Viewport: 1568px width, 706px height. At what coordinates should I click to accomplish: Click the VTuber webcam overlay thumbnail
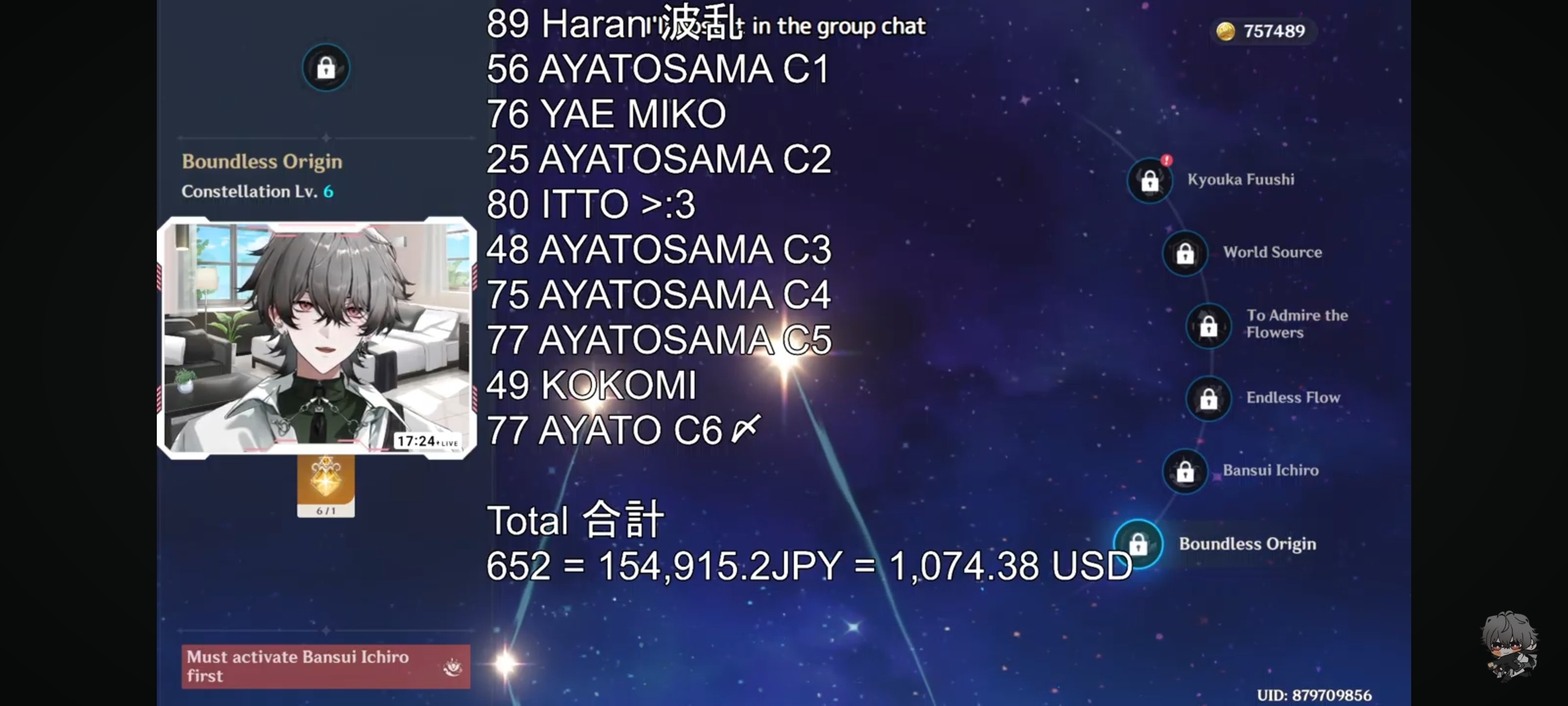click(317, 338)
